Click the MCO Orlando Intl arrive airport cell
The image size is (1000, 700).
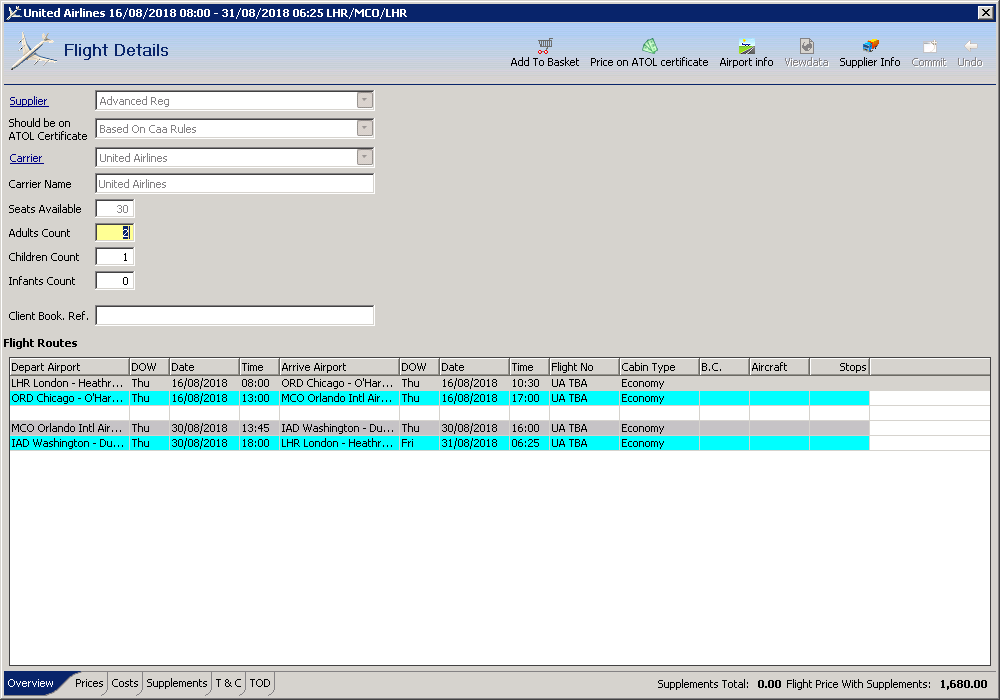(x=339, y=398)
